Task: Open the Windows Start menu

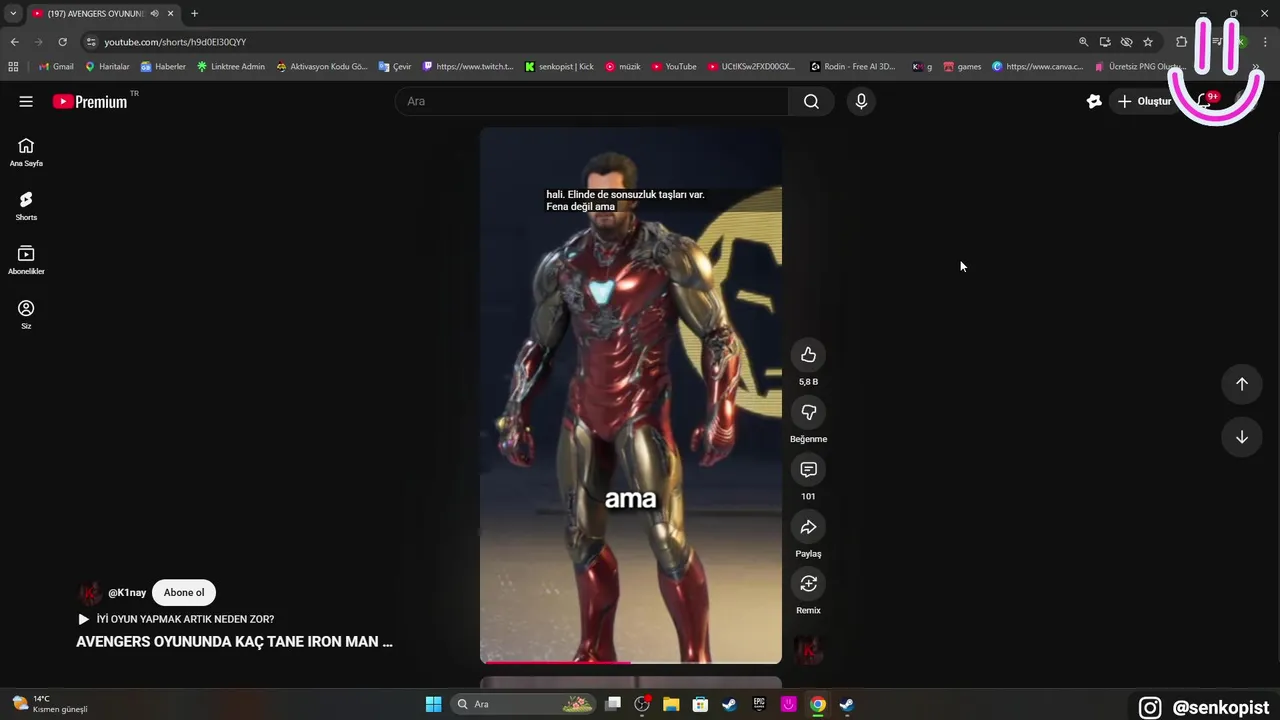Action: 433,704
